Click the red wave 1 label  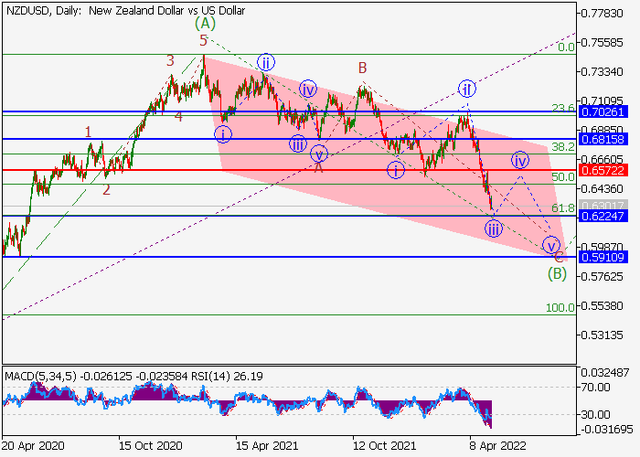[x=89, y=131]
